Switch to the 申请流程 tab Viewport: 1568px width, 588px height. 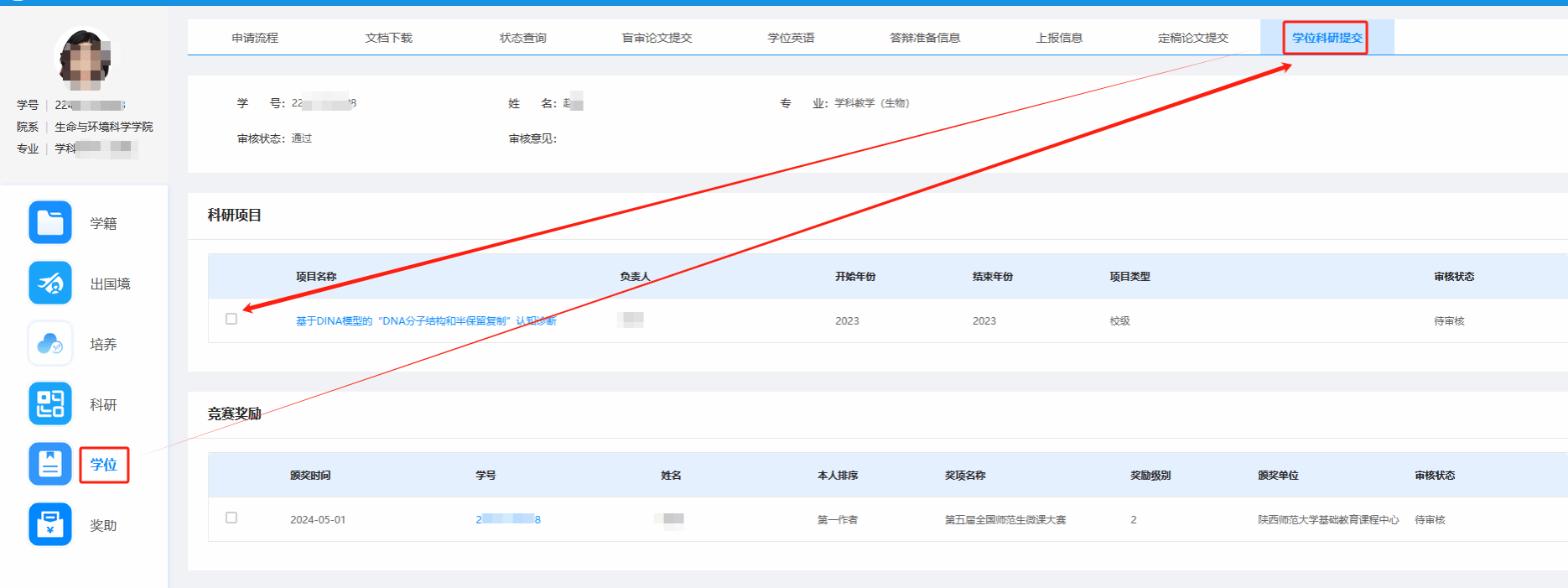click(255, 38)
